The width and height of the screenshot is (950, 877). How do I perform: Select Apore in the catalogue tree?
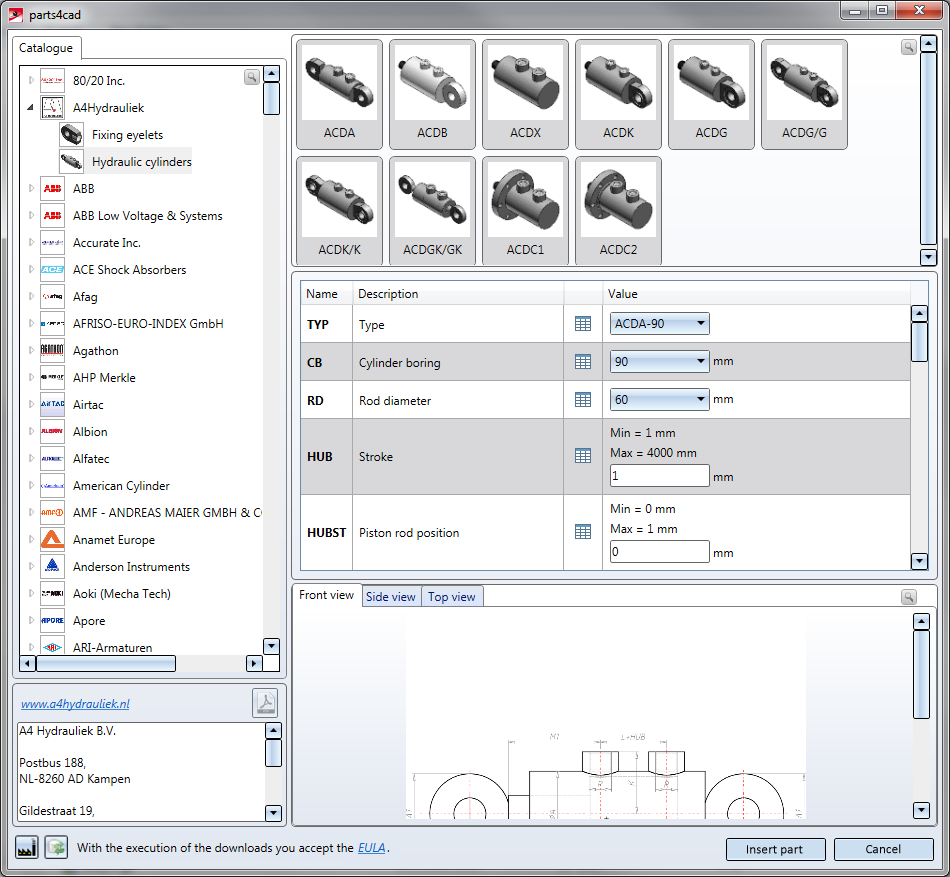[x=89, y=621]
